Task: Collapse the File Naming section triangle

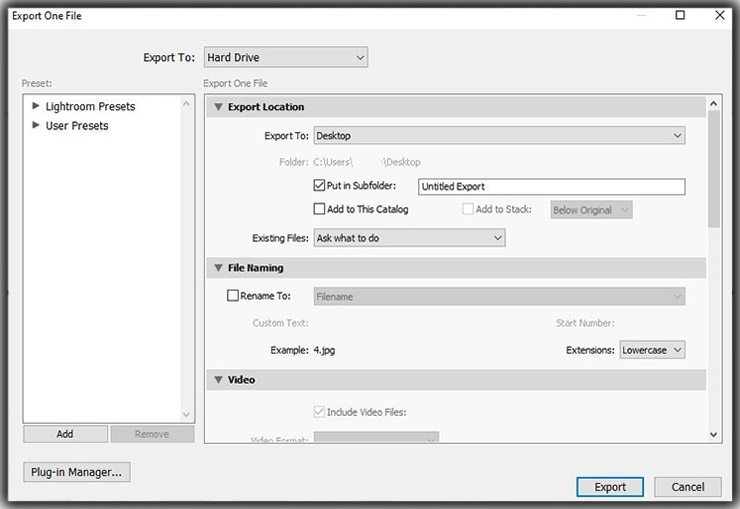Action: pyautogui.click(x=218, y=268)
